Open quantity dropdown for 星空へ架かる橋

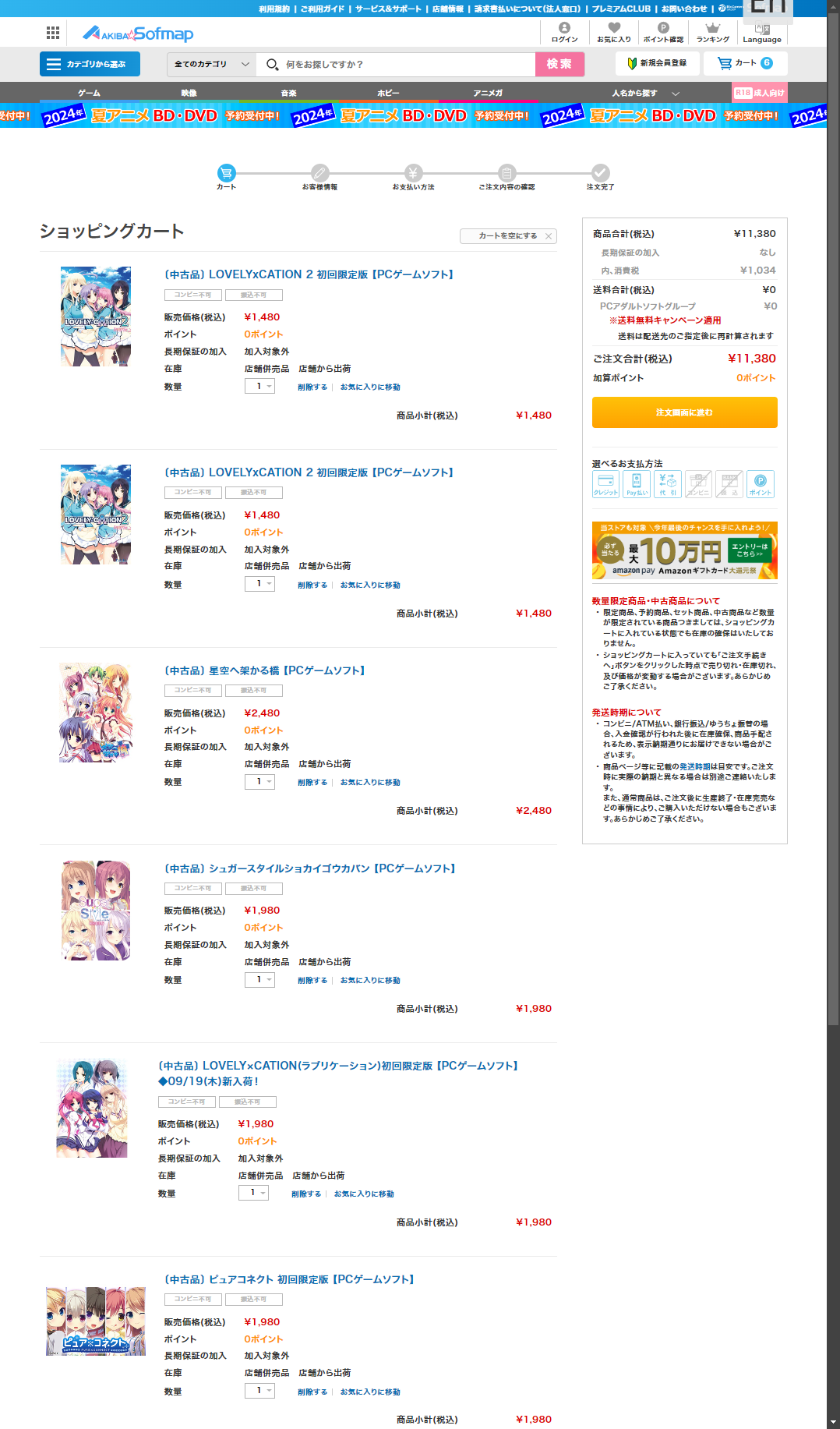tap(259, 782)
